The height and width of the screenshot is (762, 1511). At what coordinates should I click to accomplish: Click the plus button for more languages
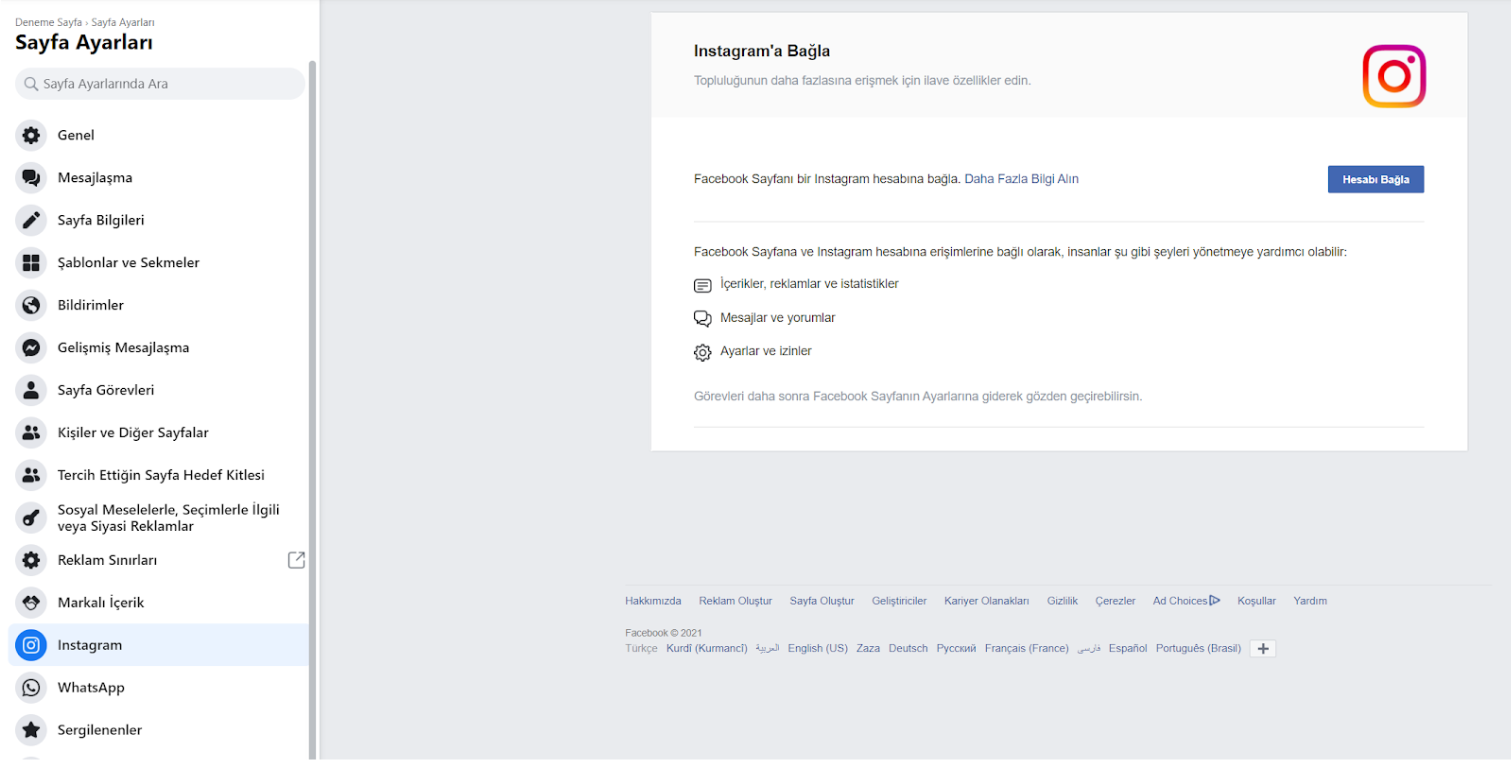[x=1263, y=649]
